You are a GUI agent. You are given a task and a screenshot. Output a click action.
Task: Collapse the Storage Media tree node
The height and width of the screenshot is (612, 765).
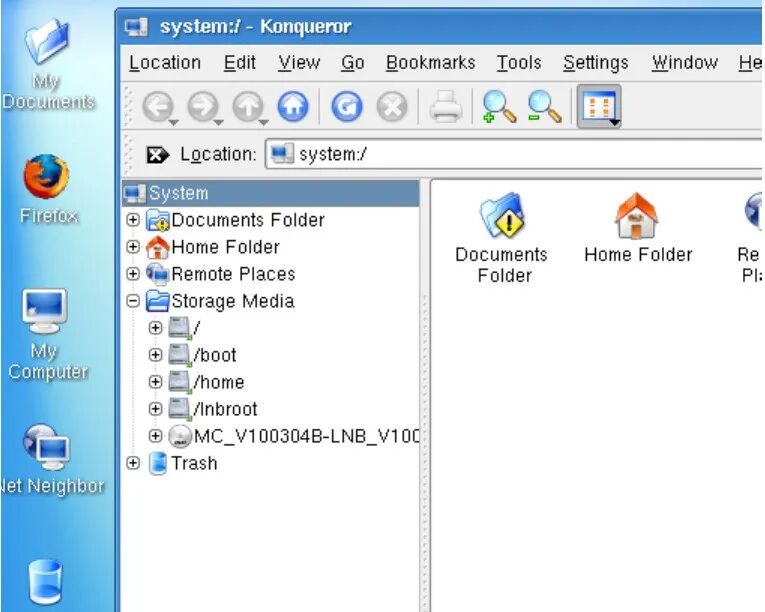[133, 301]
